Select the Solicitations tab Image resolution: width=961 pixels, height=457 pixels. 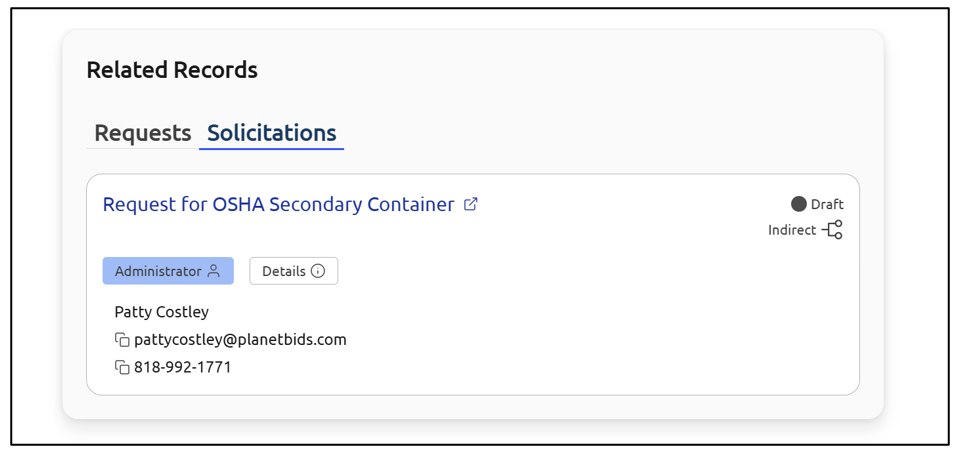(271, 133)
